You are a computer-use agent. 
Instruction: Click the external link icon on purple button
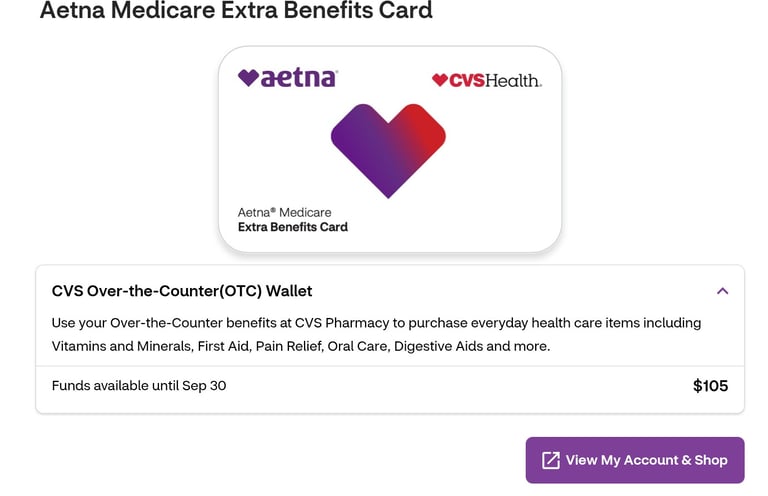click(551, 460)
